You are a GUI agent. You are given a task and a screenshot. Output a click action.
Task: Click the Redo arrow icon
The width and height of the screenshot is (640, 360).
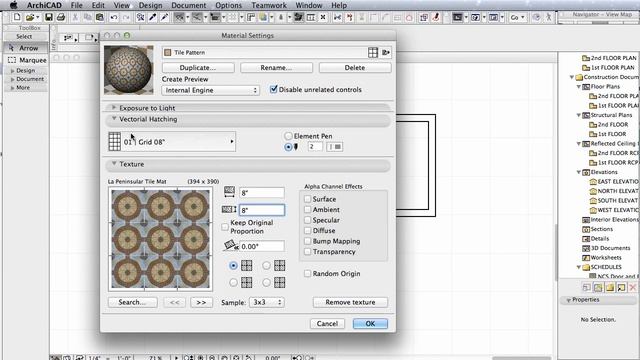126,17
